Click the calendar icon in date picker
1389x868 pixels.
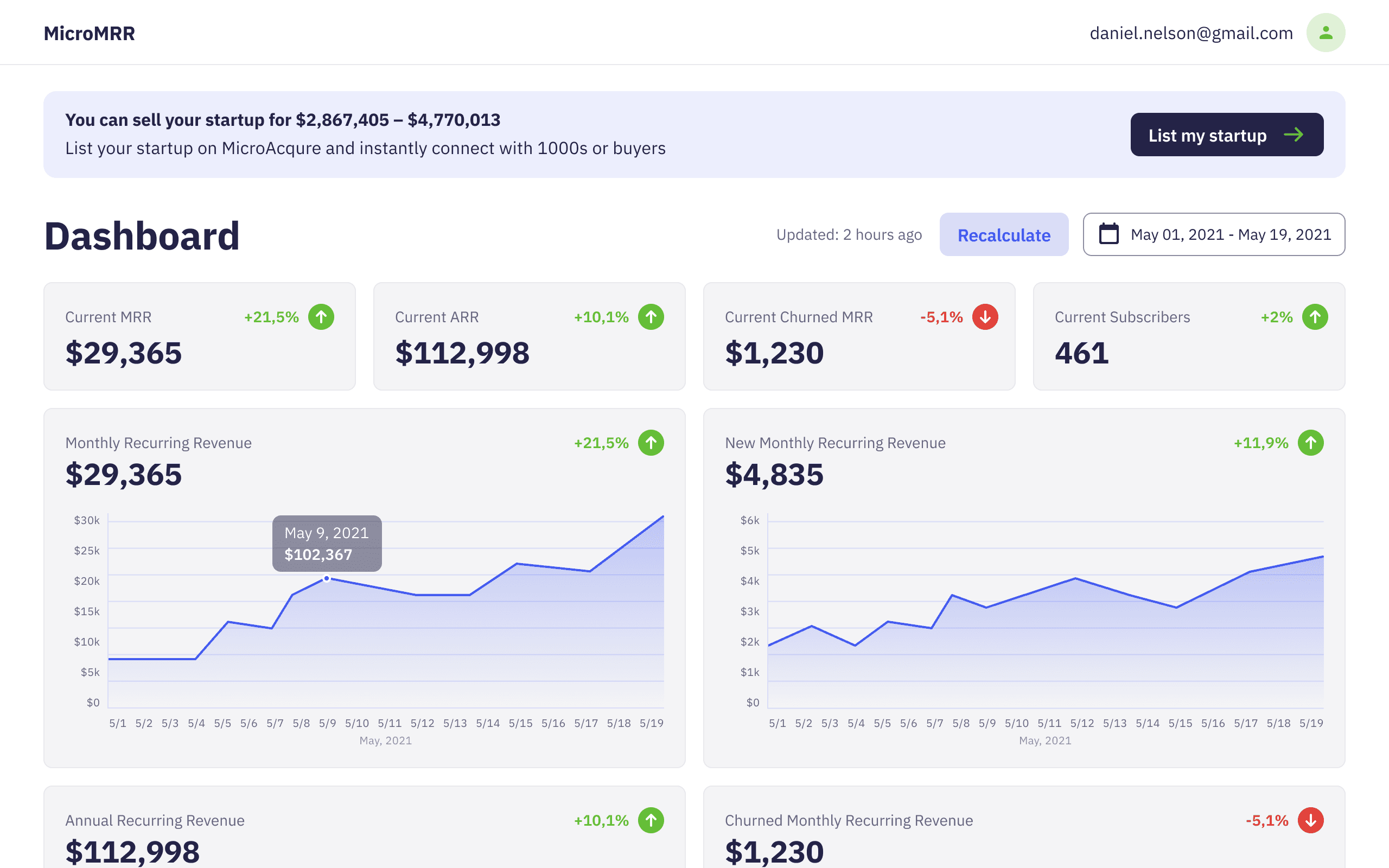tap(1108, 234)
